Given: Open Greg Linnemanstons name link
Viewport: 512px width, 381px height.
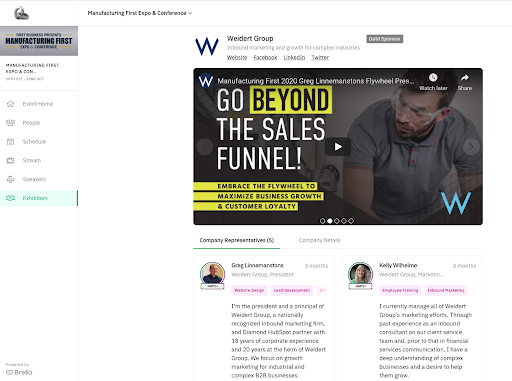Looking at the screenshot, I should (257, 265).
